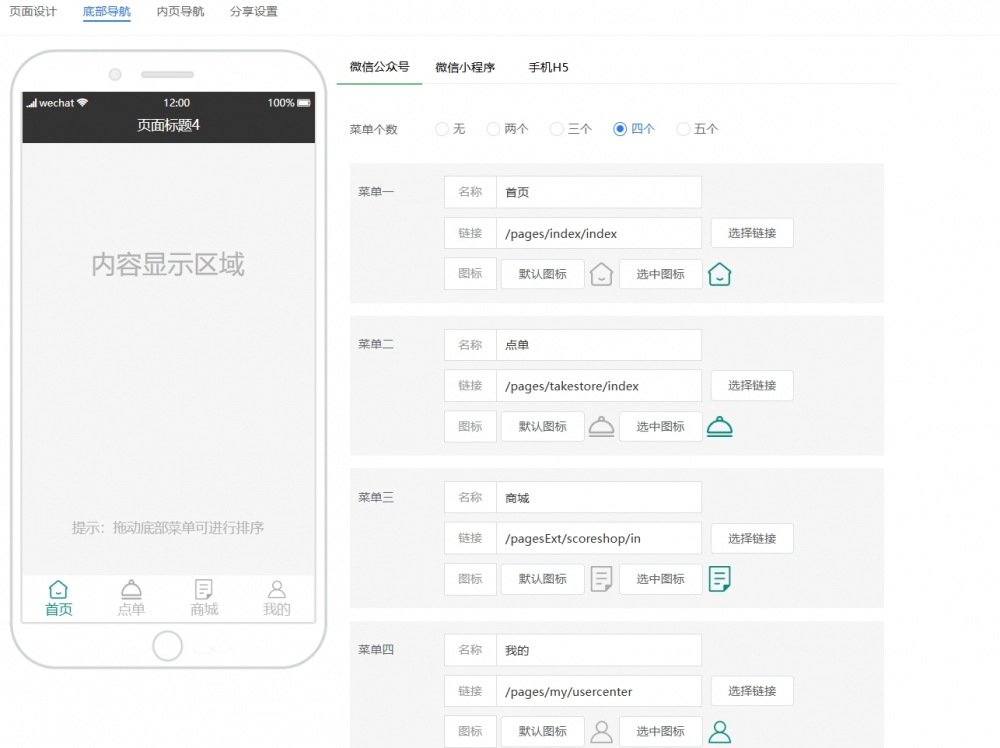Click the default person icon for 菜单四
The height and width of the screenshot is (748, 1000).
click(x=601, y=730)
